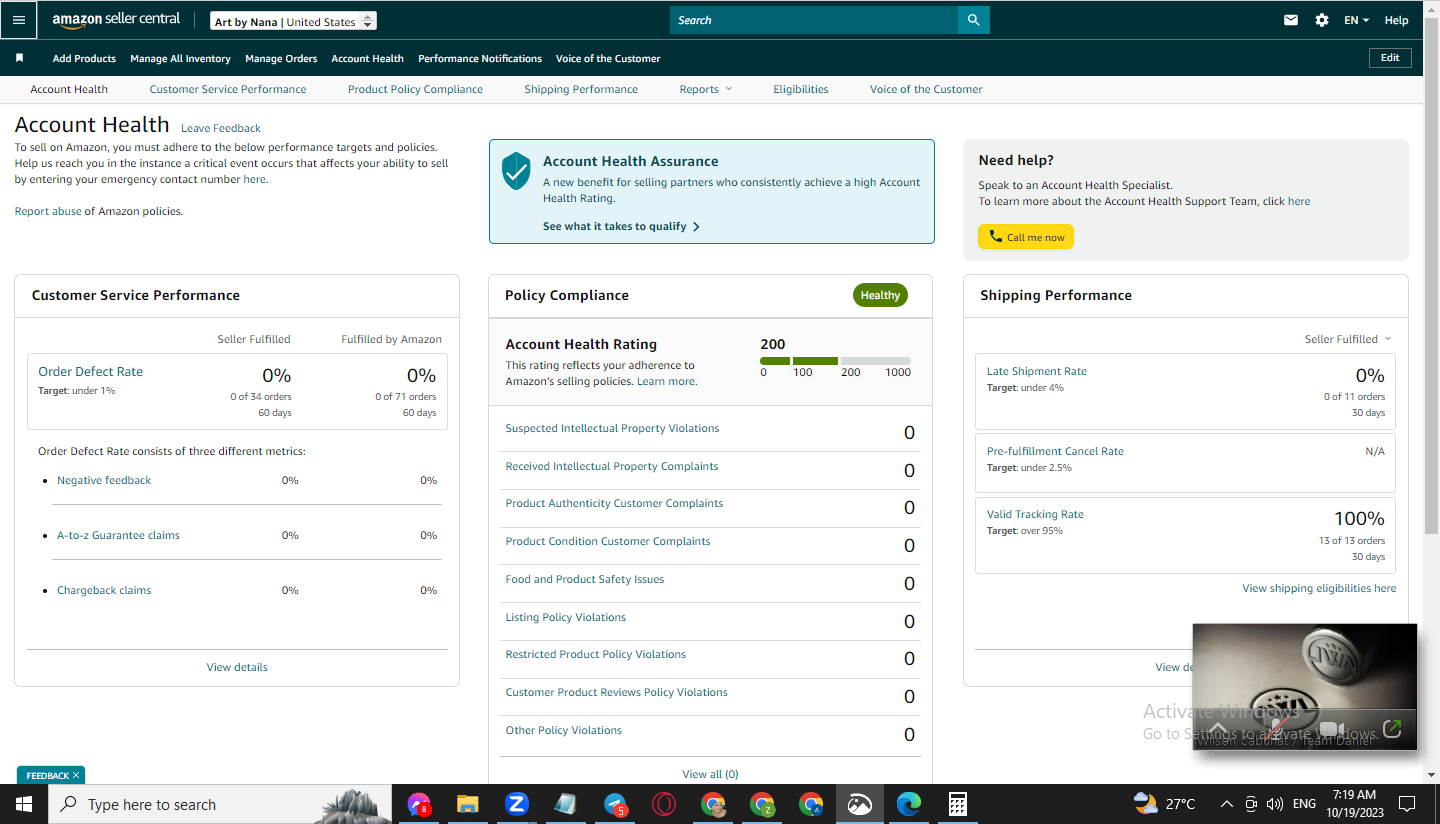The image size is (1440, 824).
Task: Click Learn more about Account Health Rating
Action: tap(666, 381)
